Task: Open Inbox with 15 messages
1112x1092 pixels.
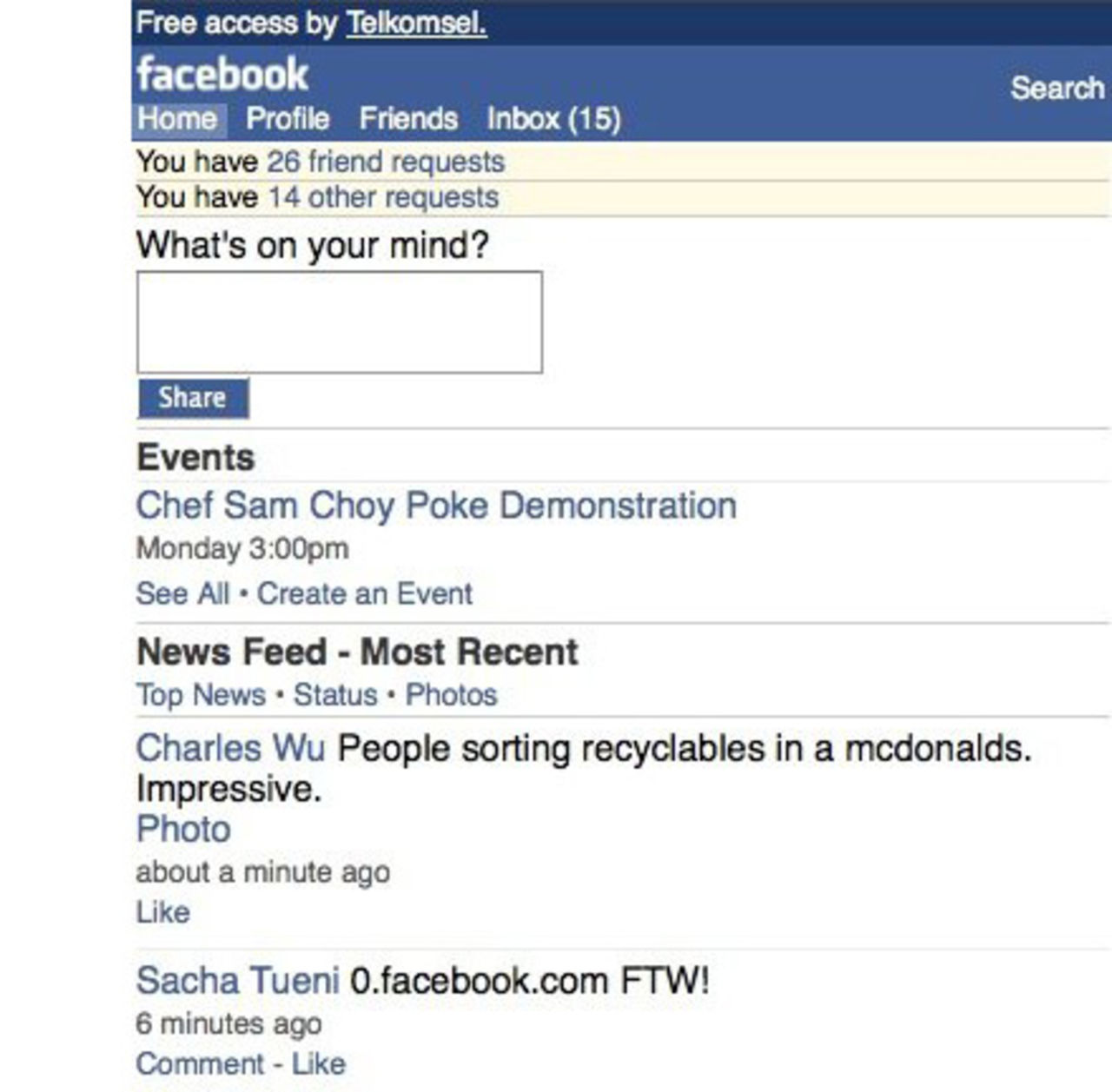Action: [553, 118]
